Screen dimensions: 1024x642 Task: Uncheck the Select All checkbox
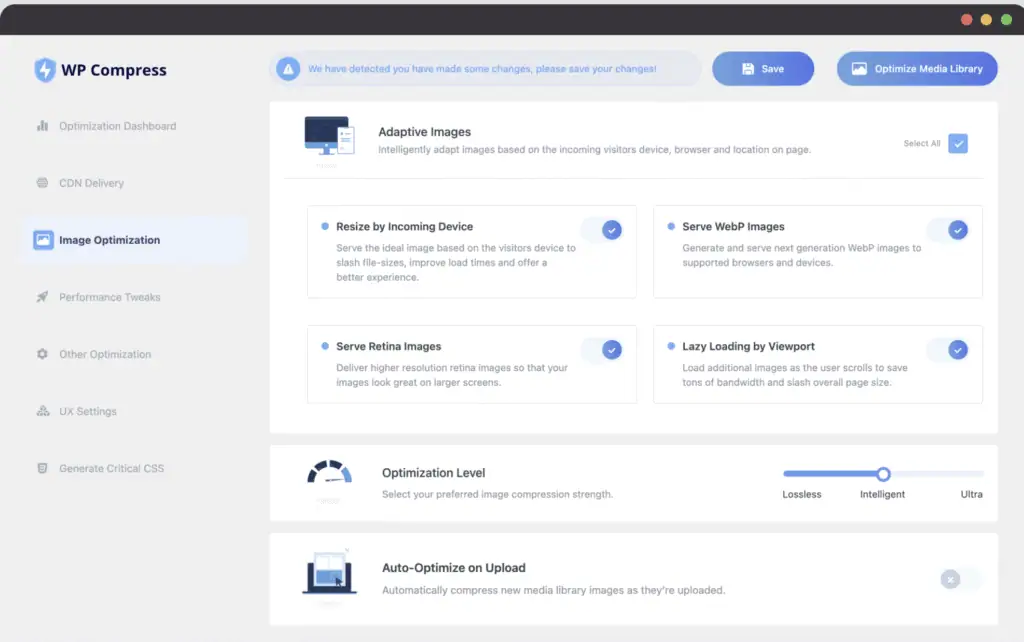[x=958, y=143]
